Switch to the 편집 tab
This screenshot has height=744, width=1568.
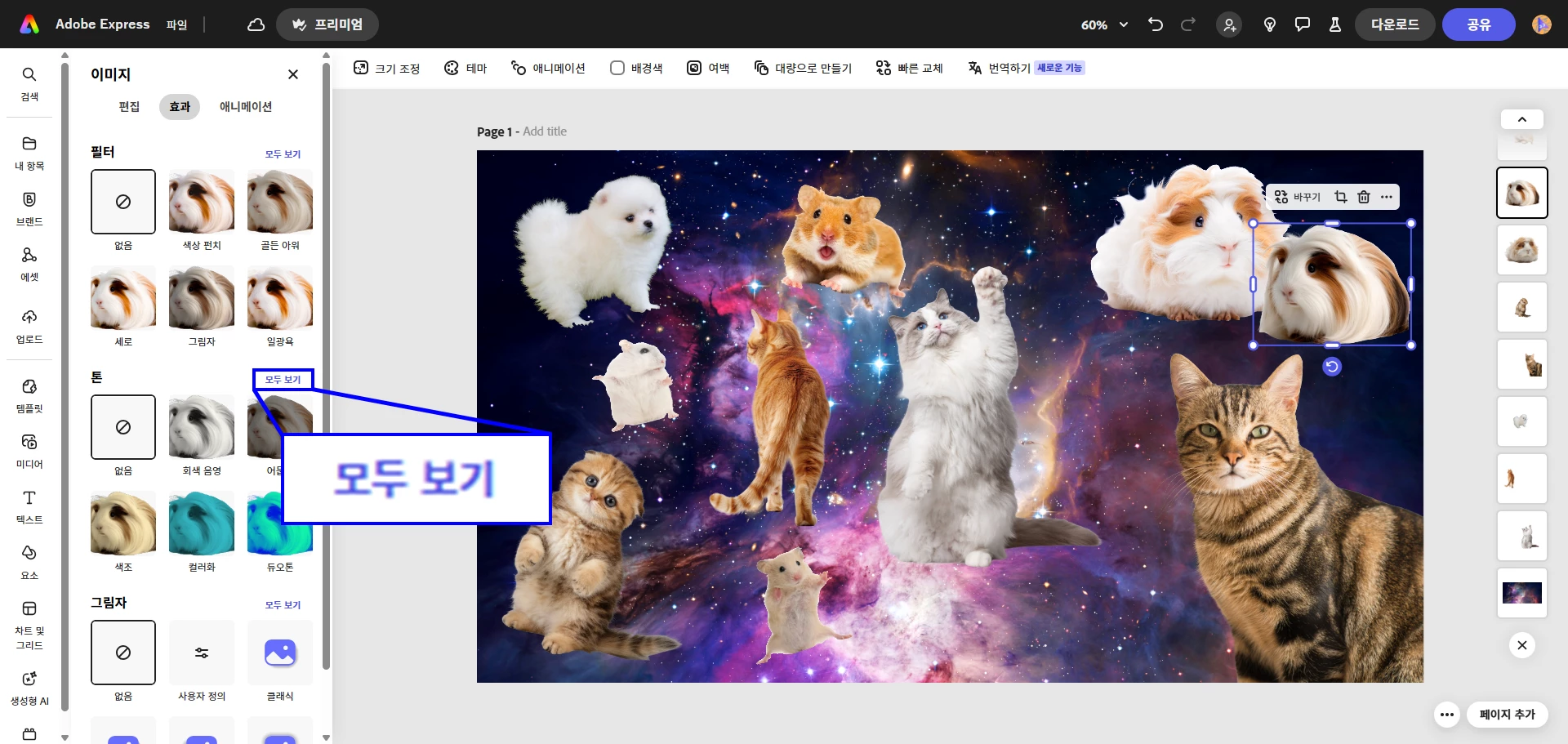pos(129,106)
